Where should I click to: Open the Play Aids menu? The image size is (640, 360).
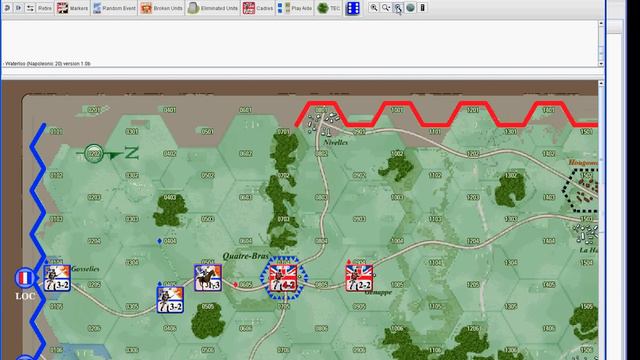pos(294,8)
